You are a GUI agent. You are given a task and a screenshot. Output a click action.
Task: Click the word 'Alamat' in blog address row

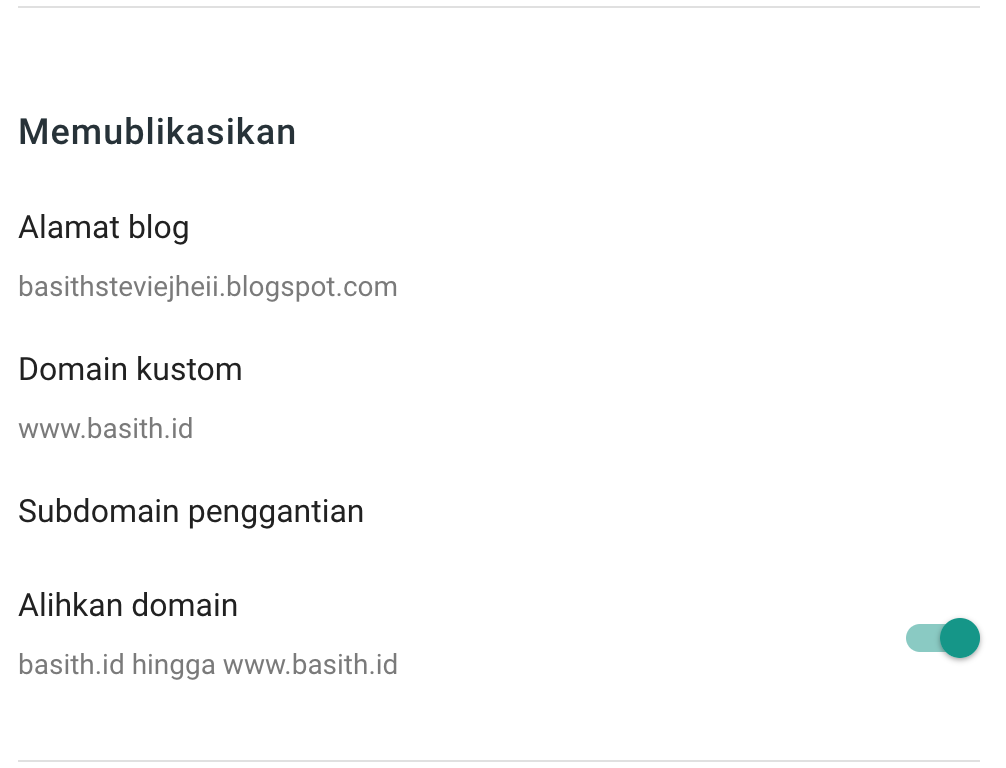pos(69,227)
